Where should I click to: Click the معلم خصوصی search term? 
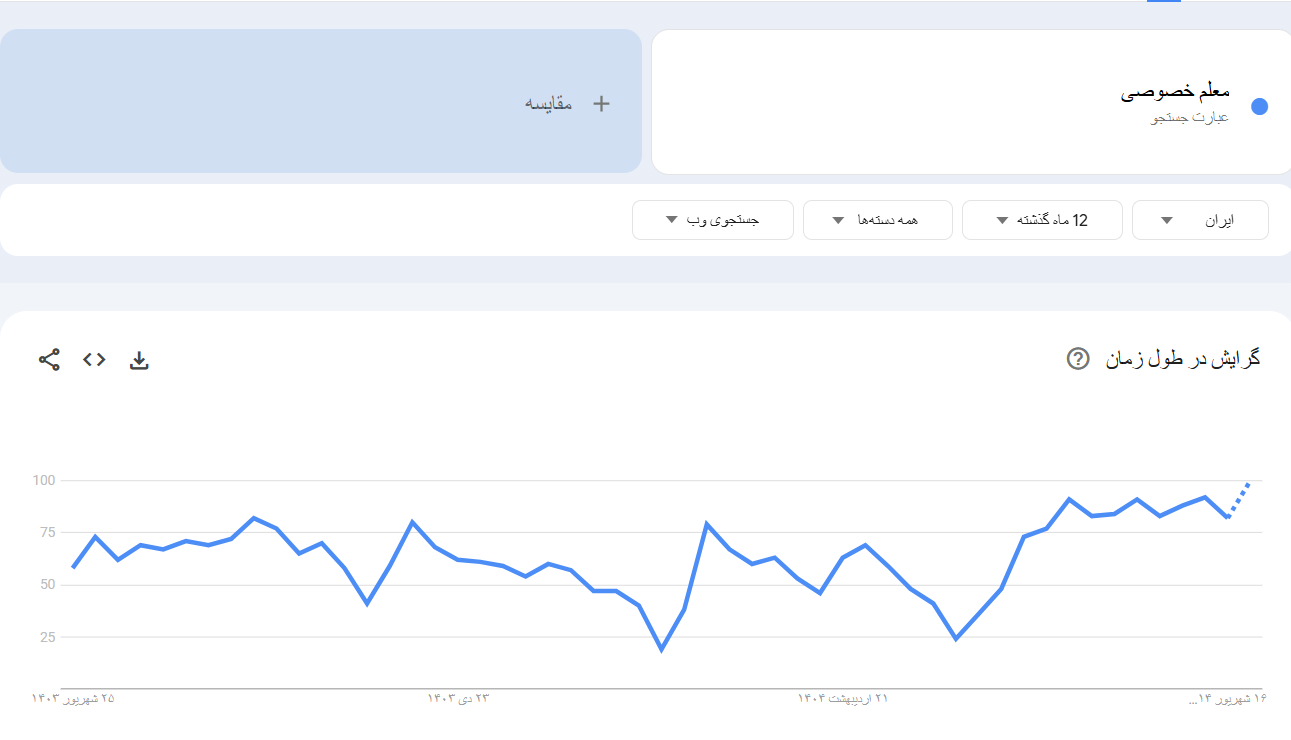click(x=1175, y=92)
